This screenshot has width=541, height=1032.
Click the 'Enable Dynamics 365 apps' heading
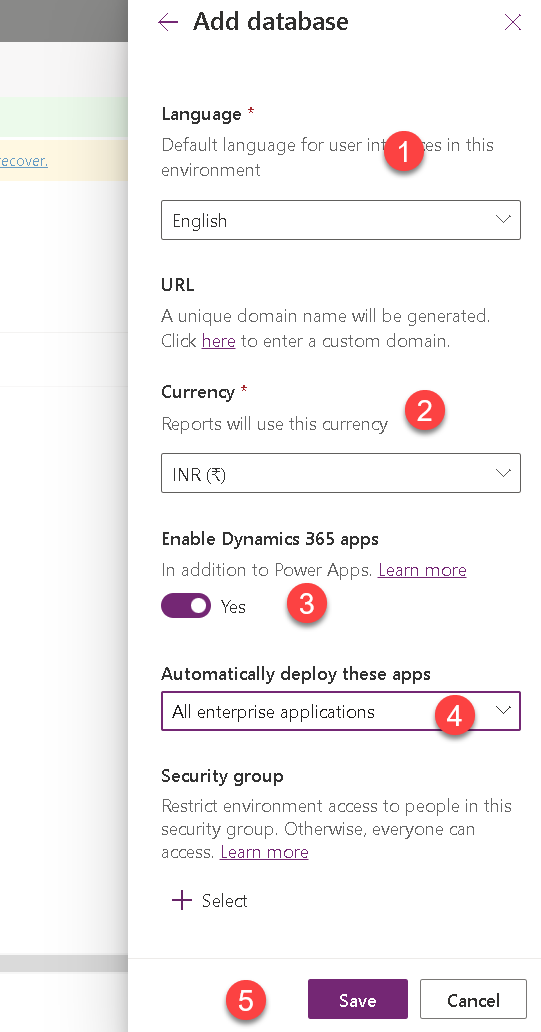270,539
